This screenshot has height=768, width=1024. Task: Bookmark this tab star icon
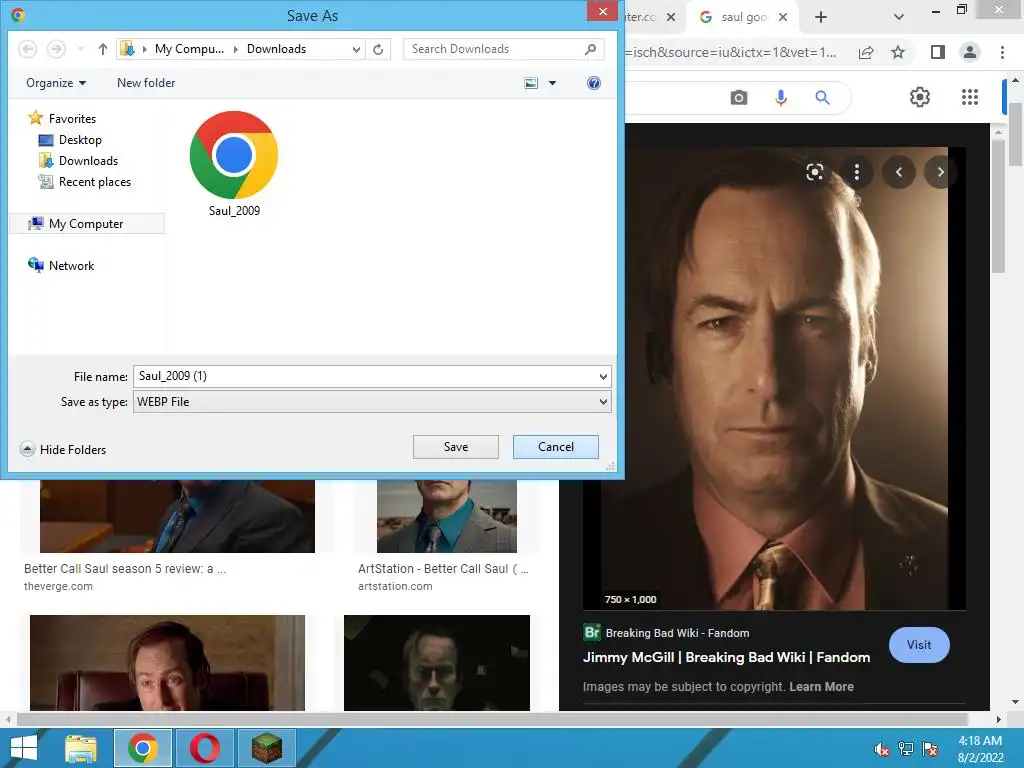tap(898, 52)
